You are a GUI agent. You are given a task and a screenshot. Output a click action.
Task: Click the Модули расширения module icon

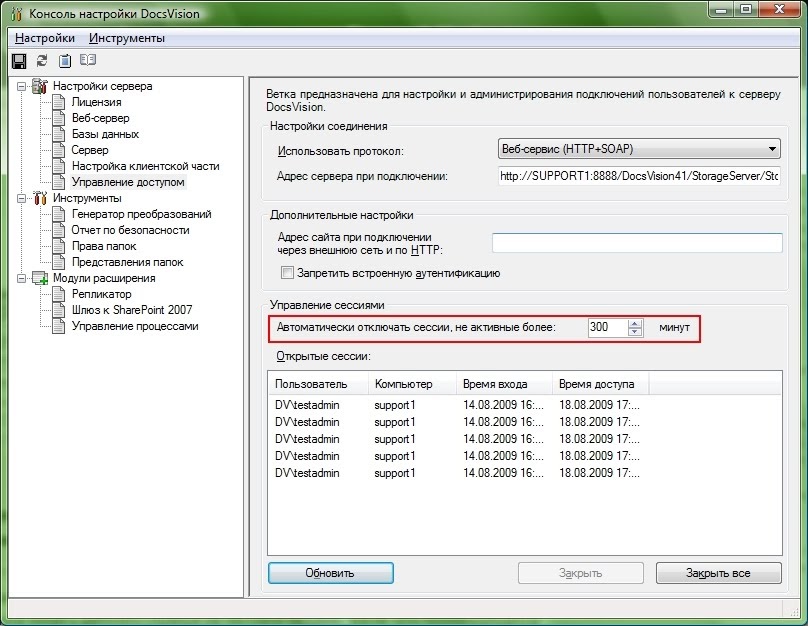40,278
